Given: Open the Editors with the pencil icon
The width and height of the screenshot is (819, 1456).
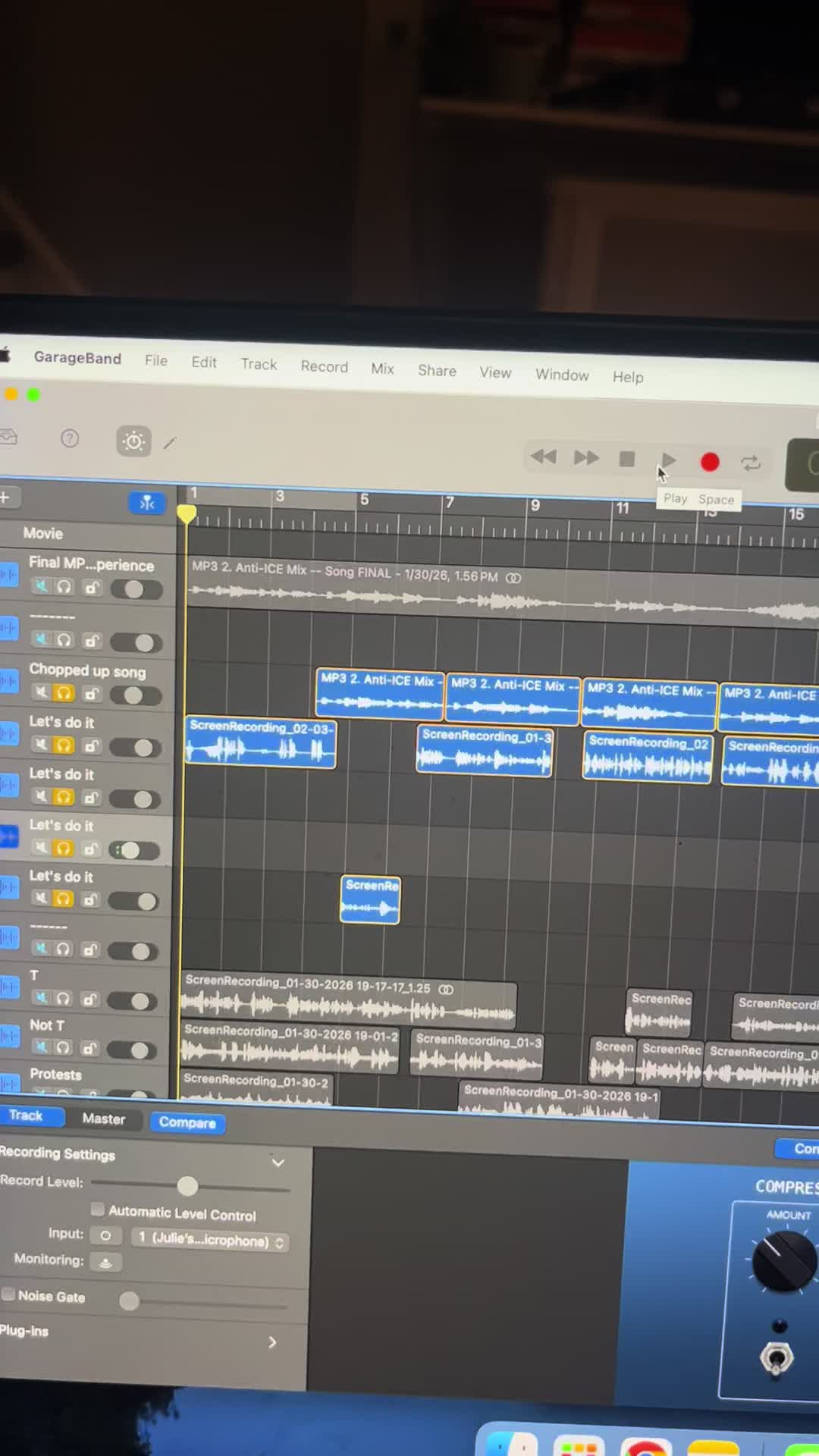Looking at the screenshot, I should click(170, 442).
